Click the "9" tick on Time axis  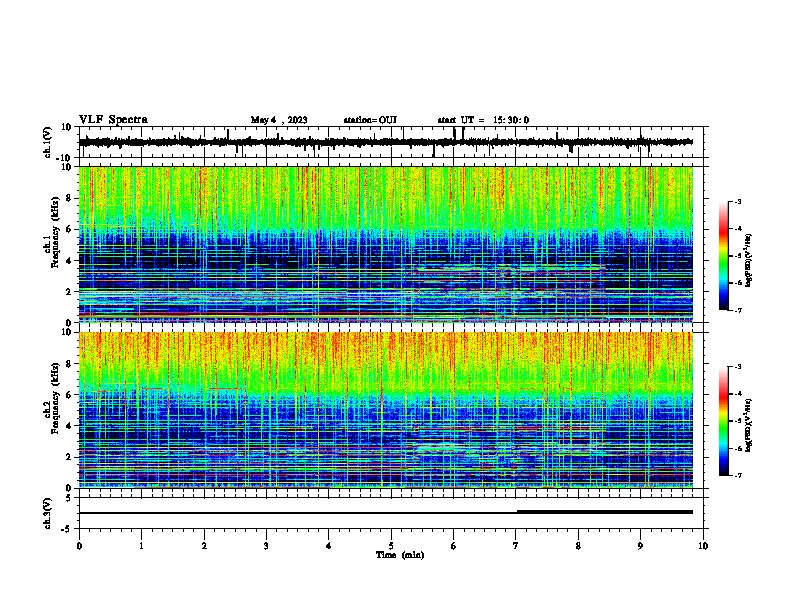pyautogui.click(x=640, y=546)
